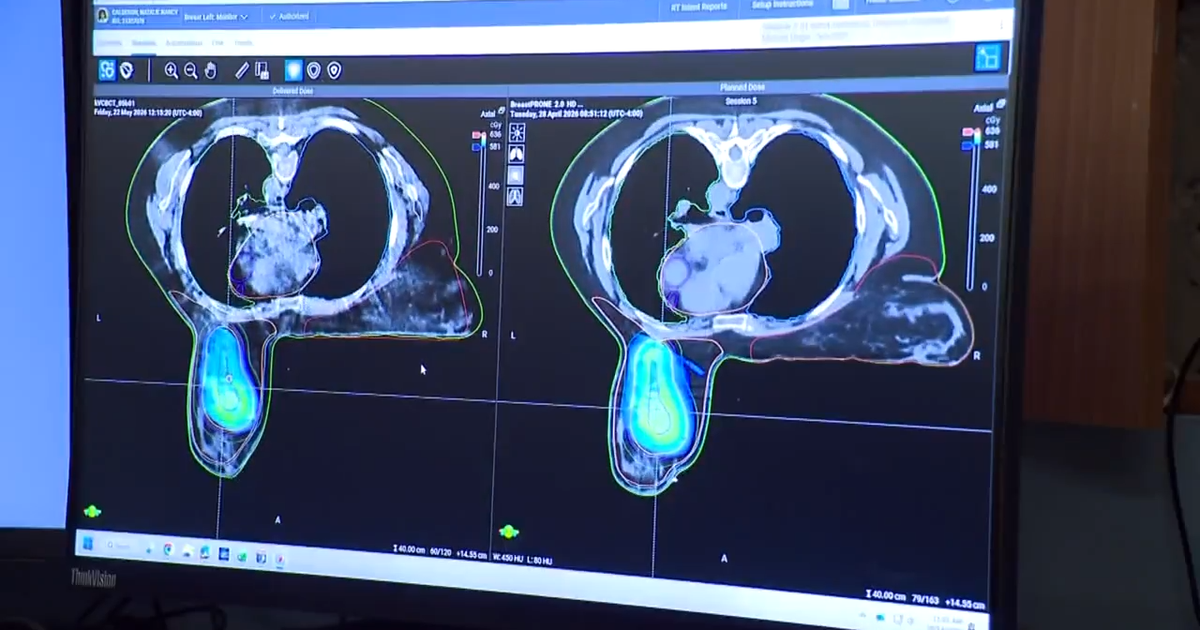
Task: Open Setup Instructions
Action: pyautogui.click(x=785, y=6)
